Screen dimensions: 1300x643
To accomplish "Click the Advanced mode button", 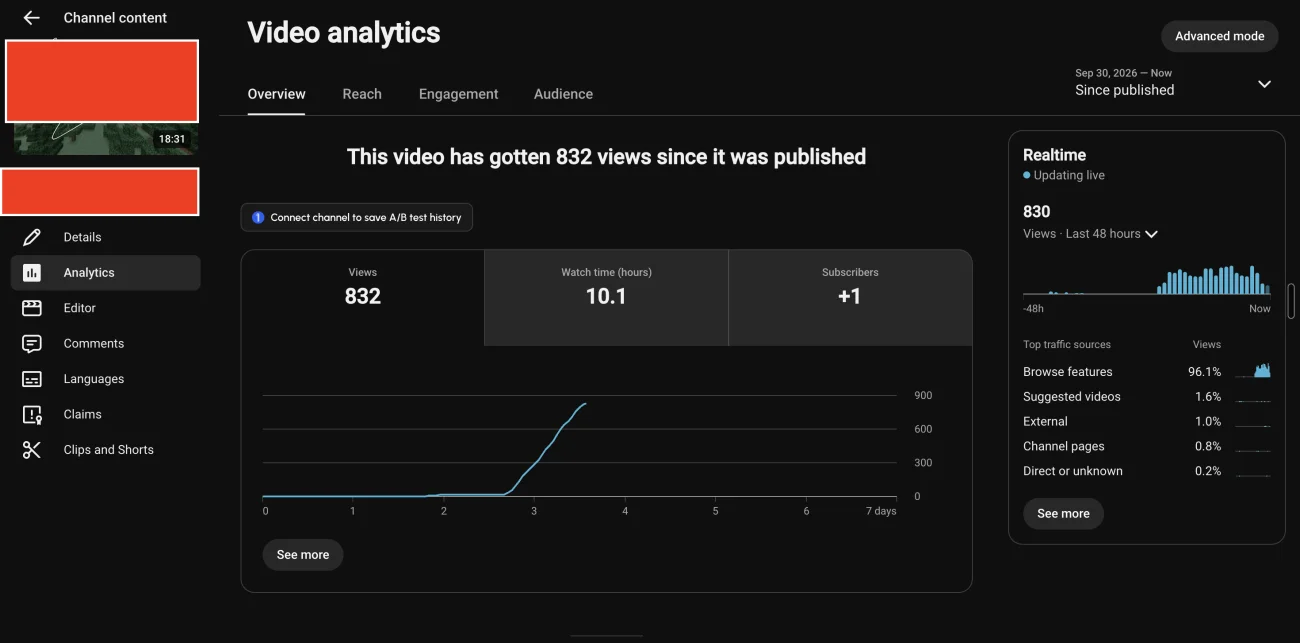I will [x=1219, y=36].
